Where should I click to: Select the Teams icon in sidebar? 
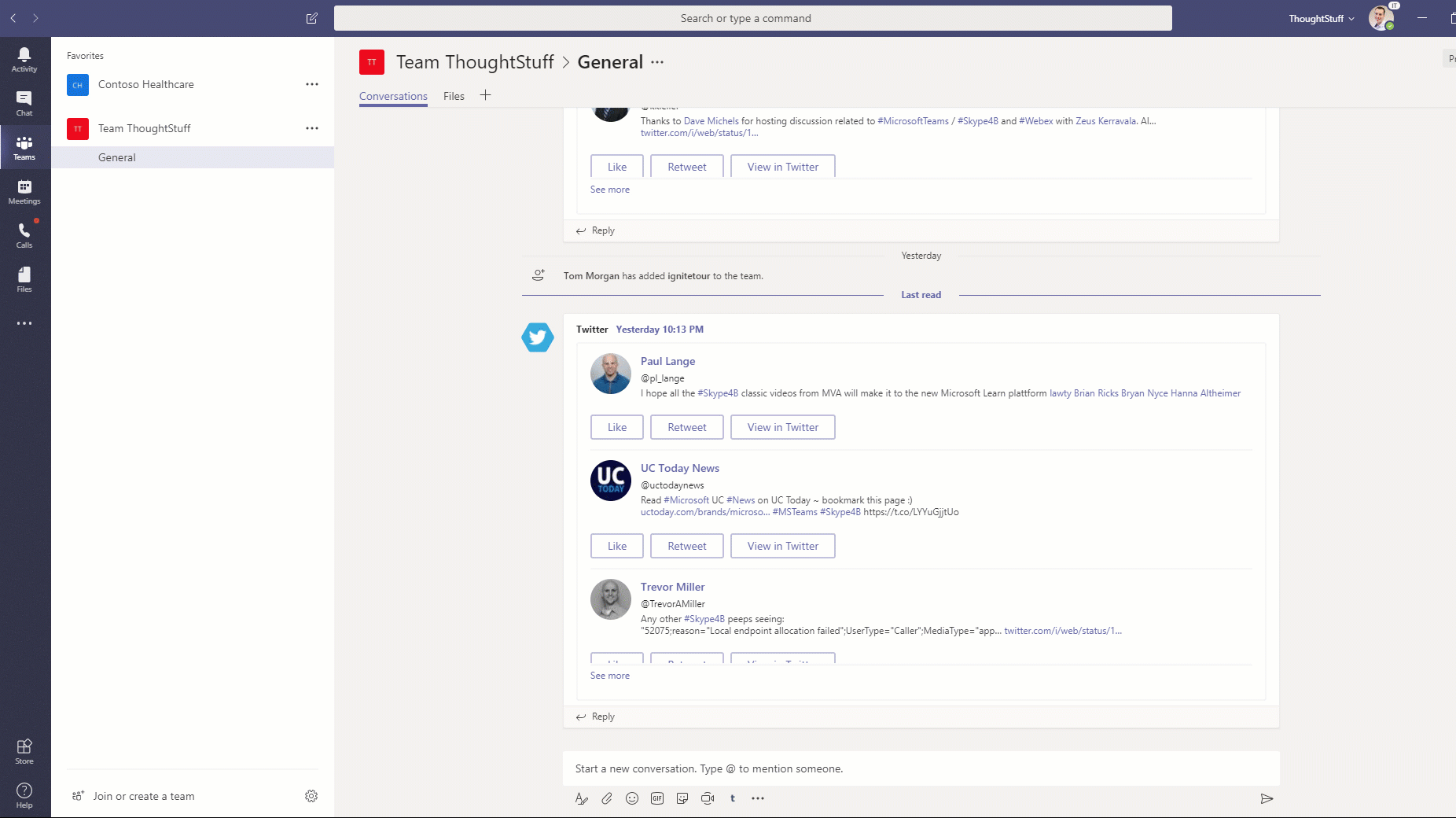(24, 147)
